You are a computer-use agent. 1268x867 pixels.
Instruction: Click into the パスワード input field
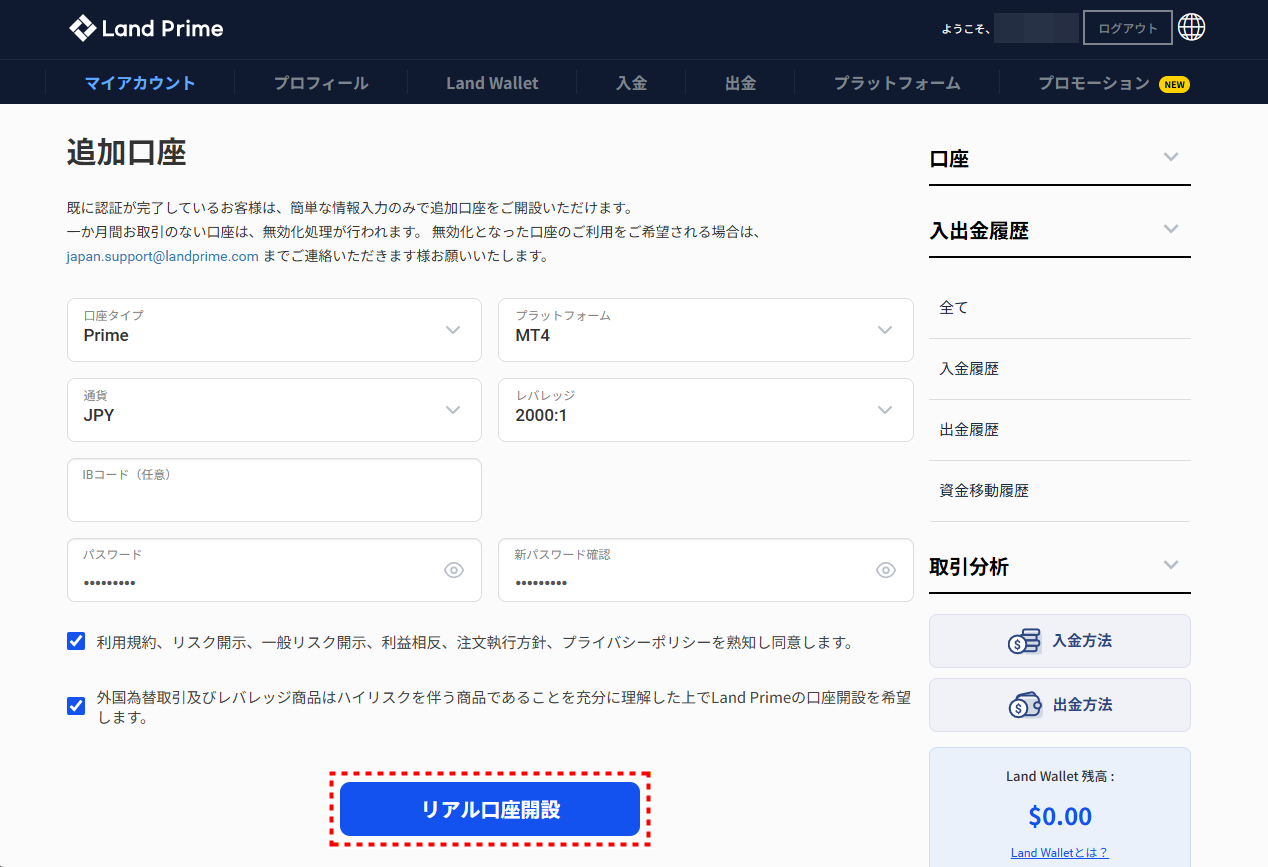(274, 570)
